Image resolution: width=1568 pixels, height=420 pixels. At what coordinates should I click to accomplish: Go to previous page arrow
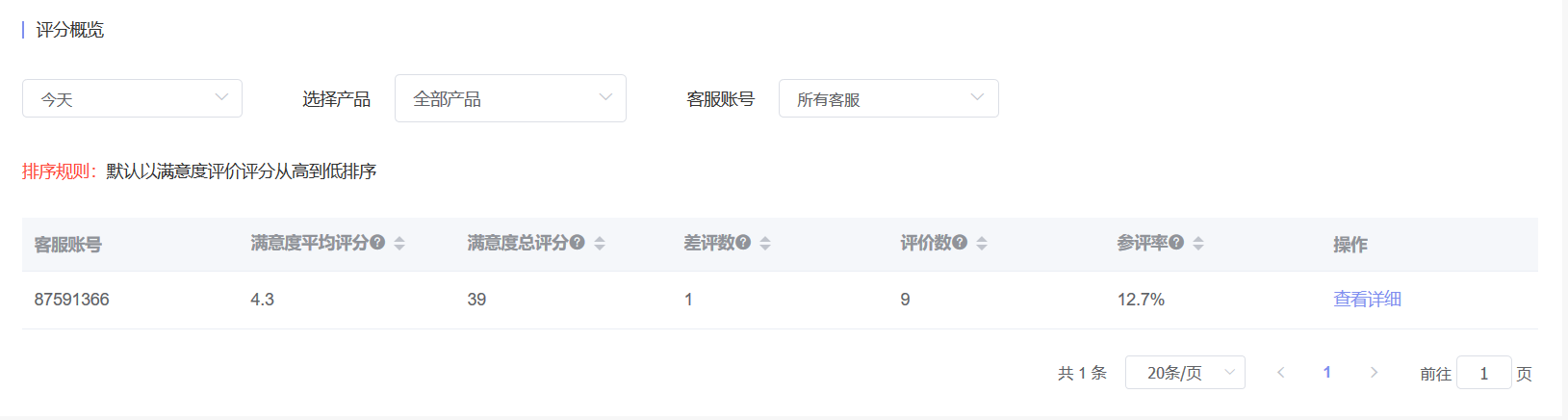click(1280, 373)
